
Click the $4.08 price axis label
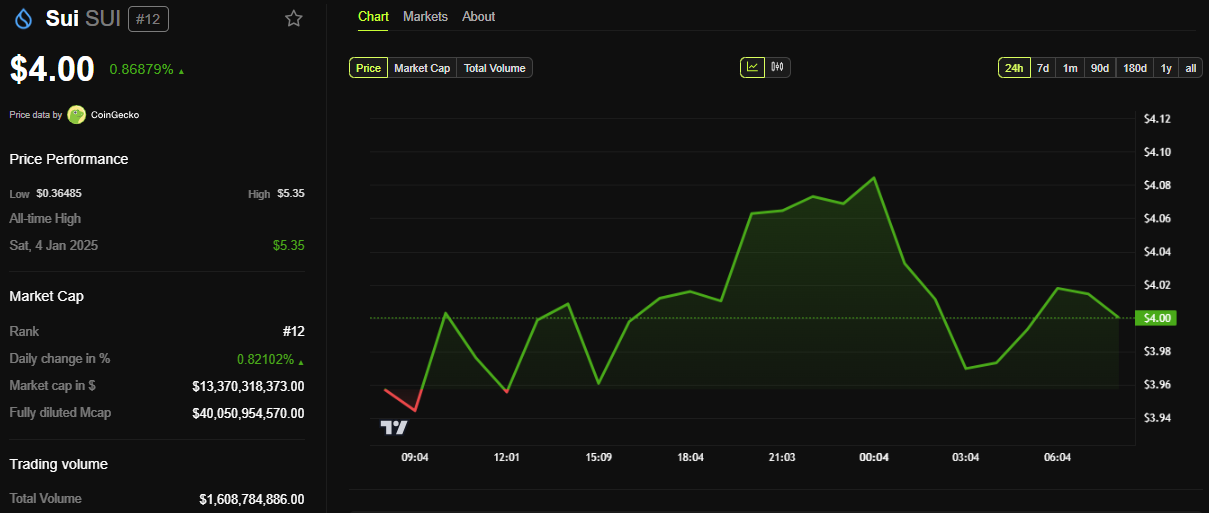1157,185
